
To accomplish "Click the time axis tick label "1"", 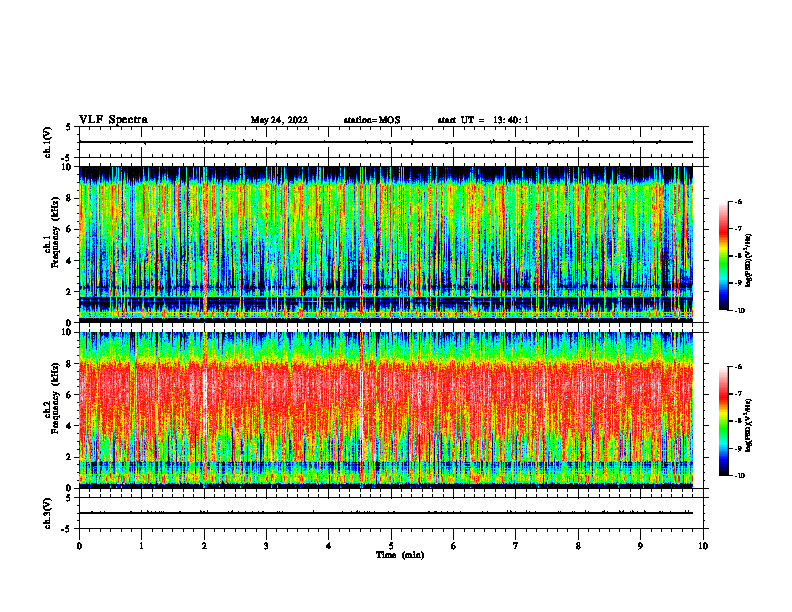I will coord(141,546).
